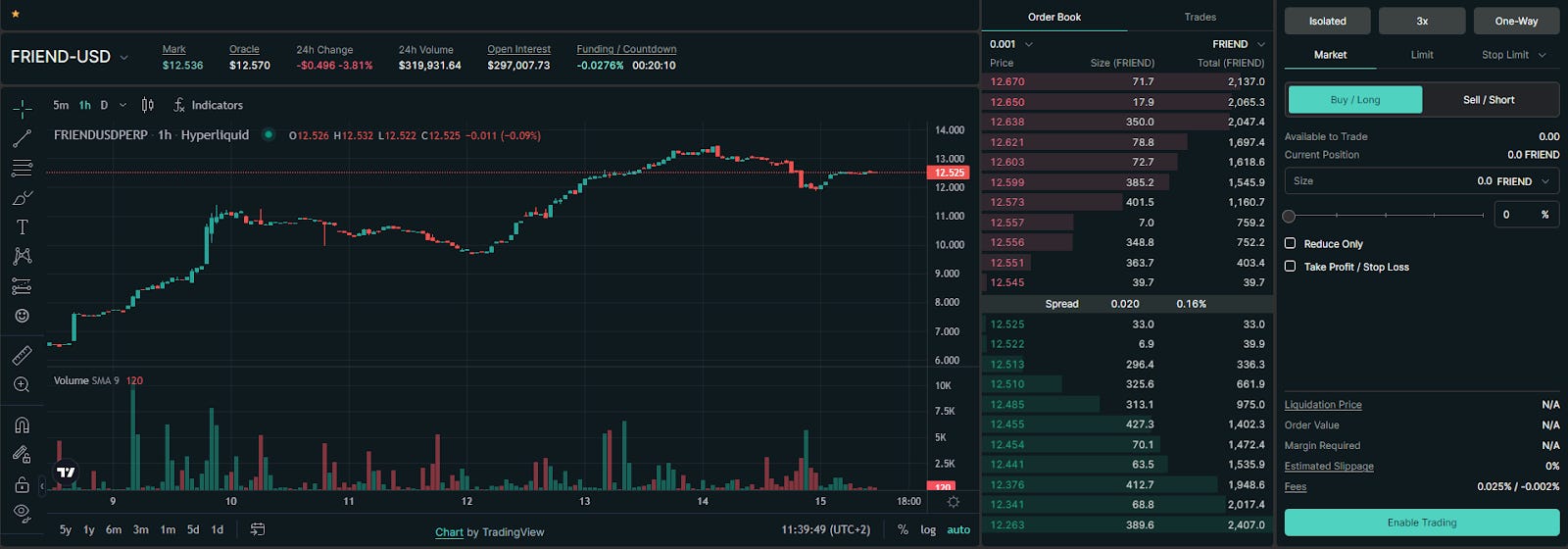Set chart range to 6m
The image size is (1568, 549).
(x=114, y=529)
